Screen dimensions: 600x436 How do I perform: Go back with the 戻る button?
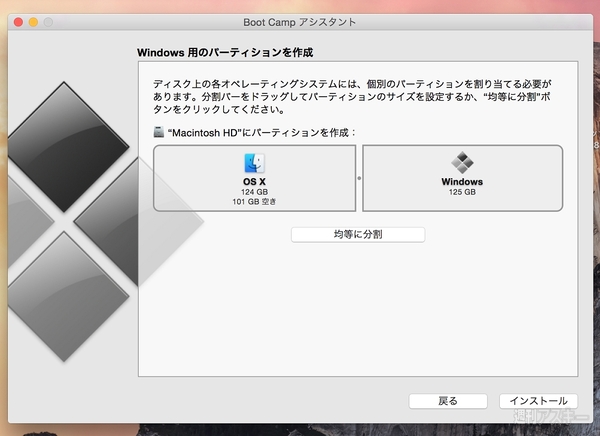click(x=448, y=401)
